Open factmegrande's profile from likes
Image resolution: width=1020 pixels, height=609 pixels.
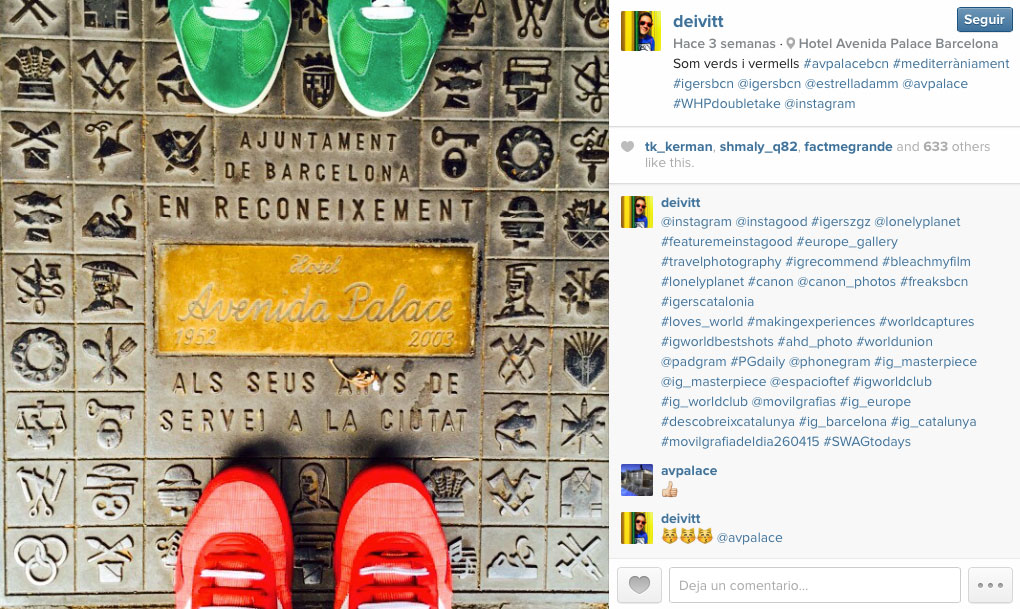(x=848, y=146)
